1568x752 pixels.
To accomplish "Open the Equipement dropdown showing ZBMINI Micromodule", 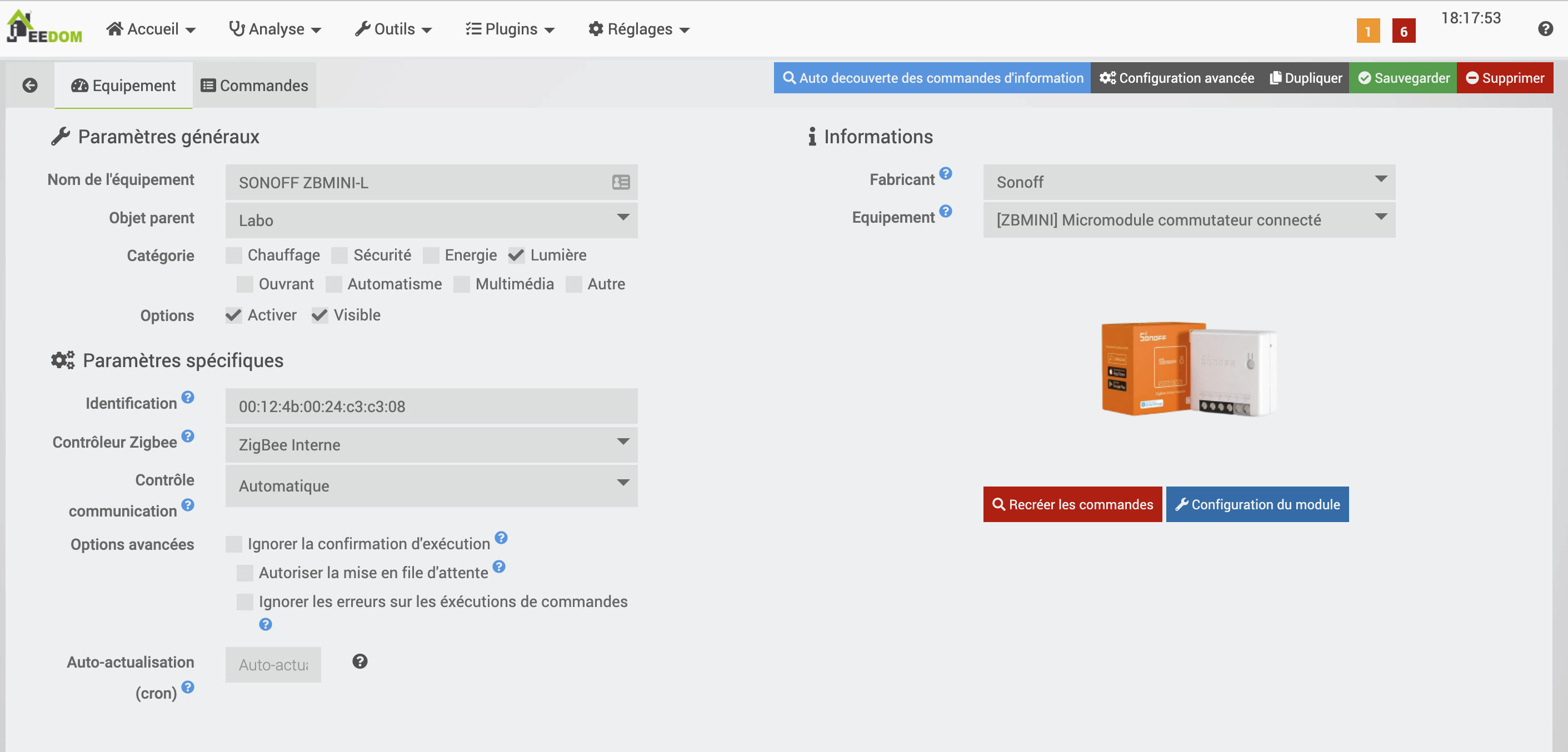I will tap(1189, 219).
